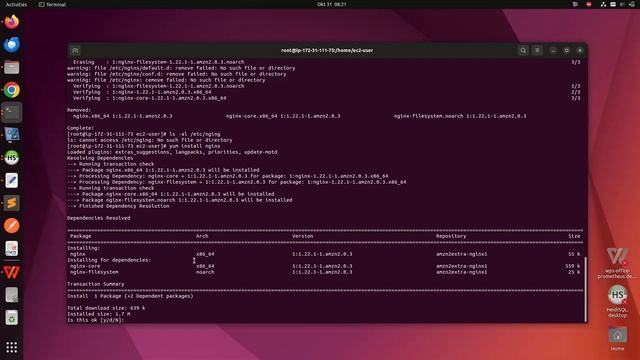This screenshot has height=360, width=640.
Task: Open the Activities overview
Action: pyautogui.click(x=16, y=4)
